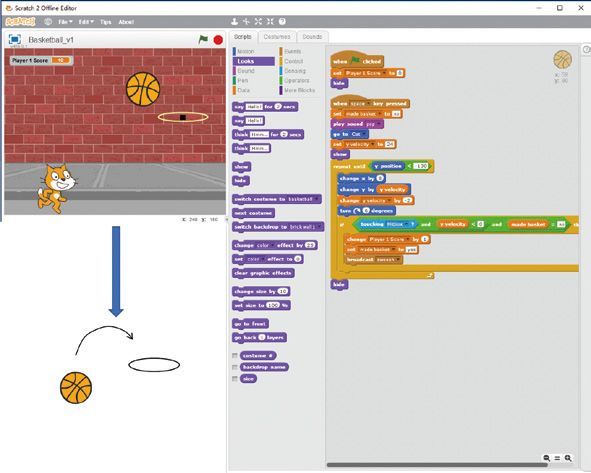Click the green flag icon in hat block
This screenshot has width=591, height=473.
click(355, 61)
